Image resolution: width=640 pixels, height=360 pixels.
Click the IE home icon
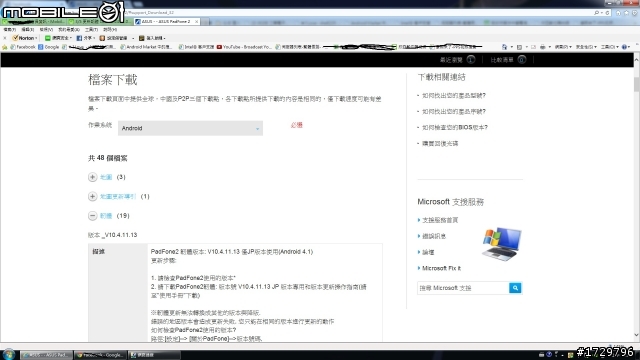[618, 13]
